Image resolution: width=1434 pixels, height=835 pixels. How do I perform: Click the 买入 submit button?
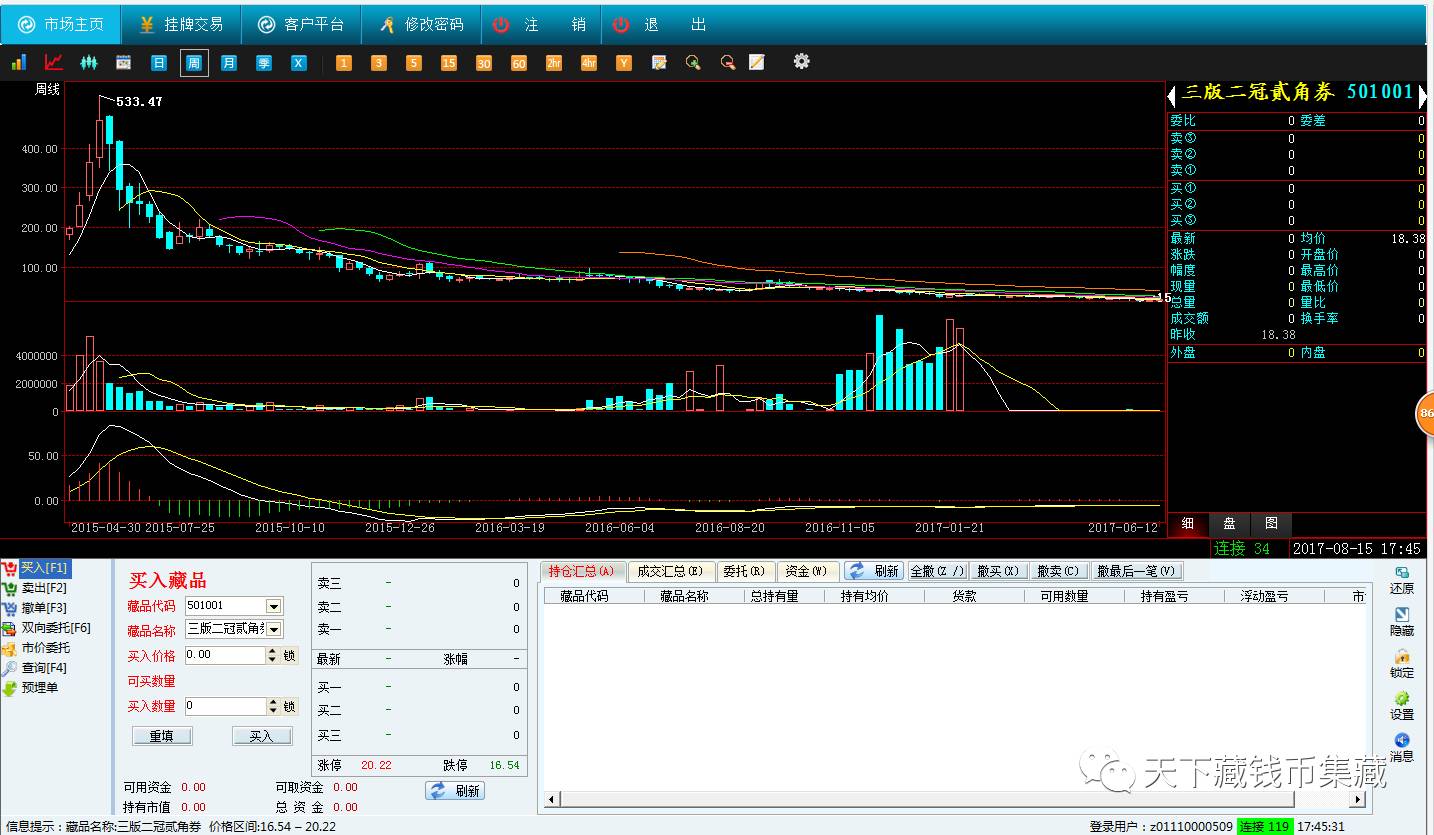[261, 736]
